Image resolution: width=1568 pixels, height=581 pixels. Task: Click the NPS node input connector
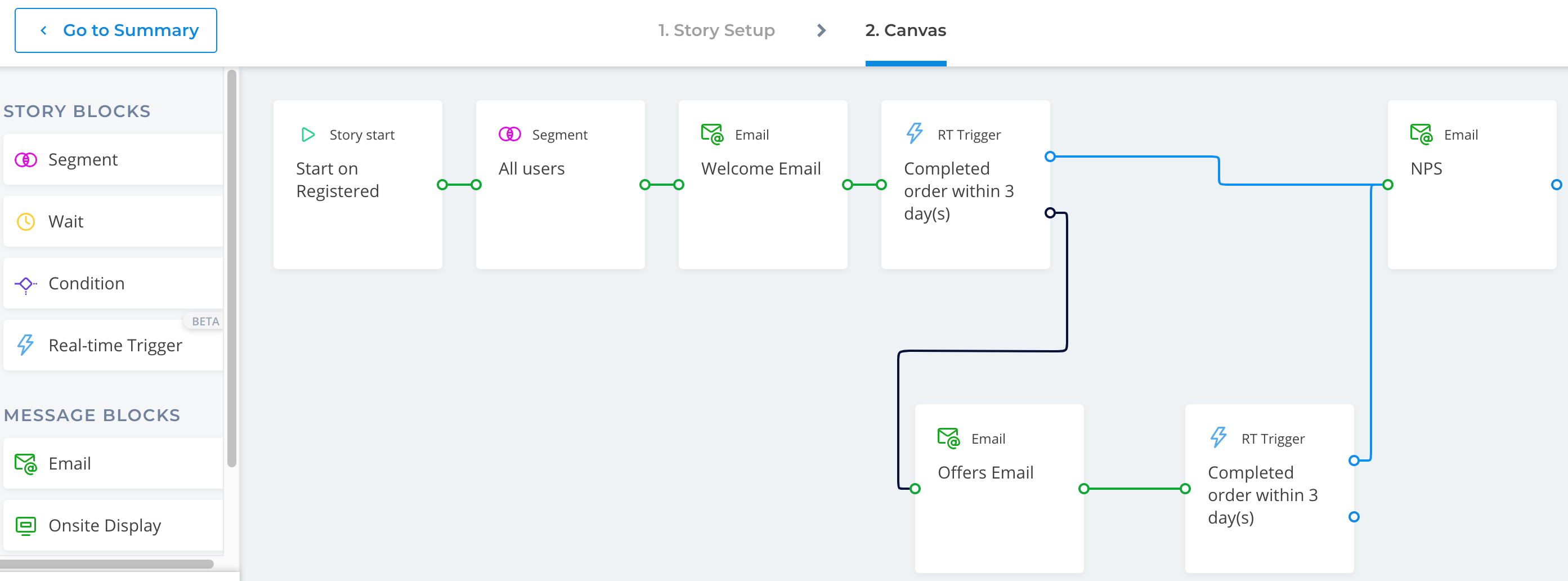coord(1388,185)
